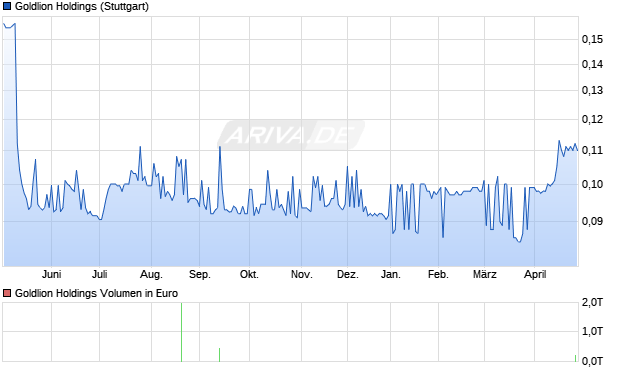Viewport: 620px width, 371px height.
Task: Click the 0,11 price axis value
Action: tap(592, 150)
